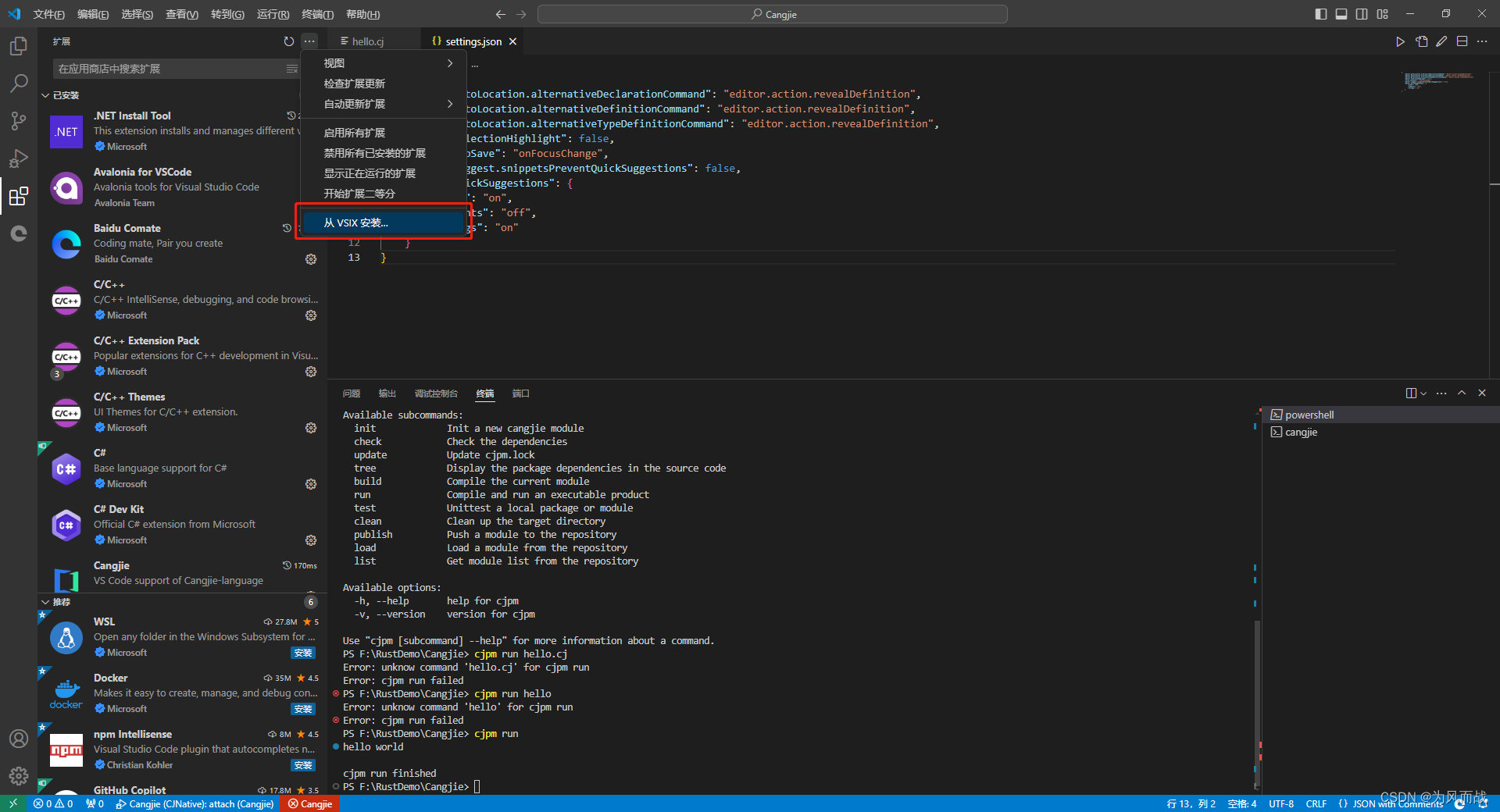Viewport: 1500px width, 812px height.
Task: Open Customize Layout button in title bar
Action: click(x=1383, y=14)
